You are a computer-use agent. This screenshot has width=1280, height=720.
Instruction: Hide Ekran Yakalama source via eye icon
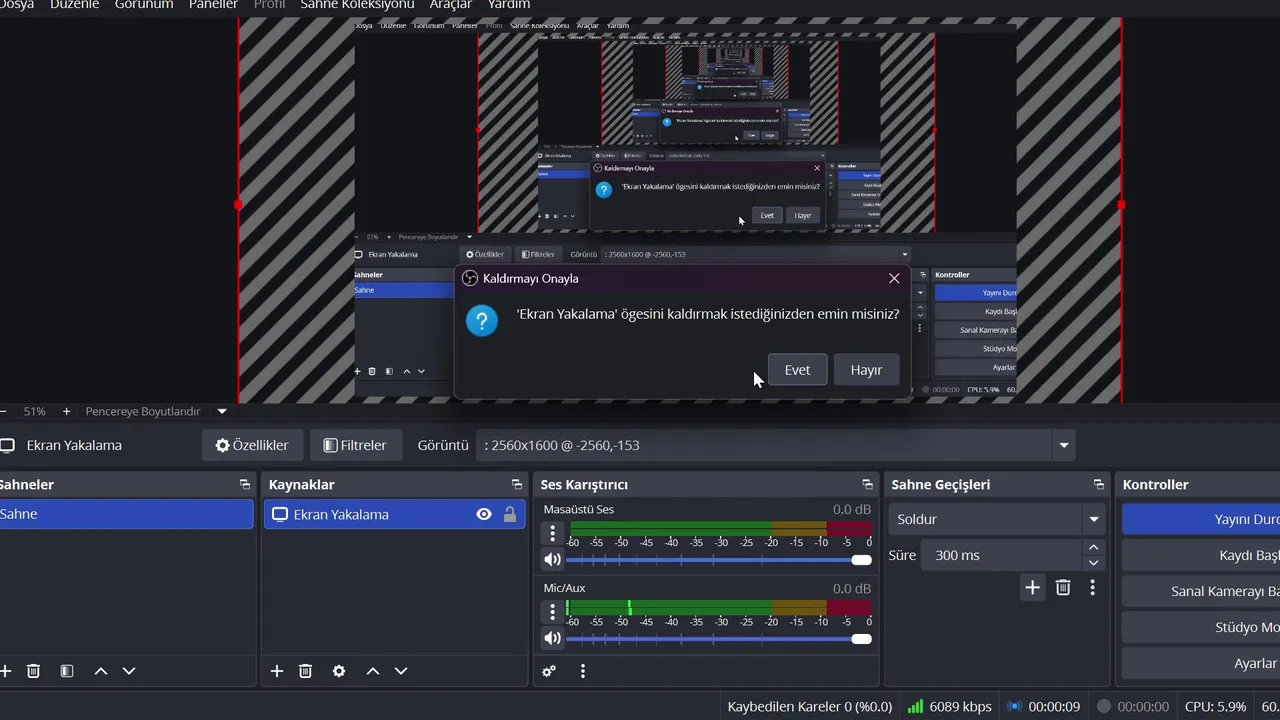tap(484, 514)
